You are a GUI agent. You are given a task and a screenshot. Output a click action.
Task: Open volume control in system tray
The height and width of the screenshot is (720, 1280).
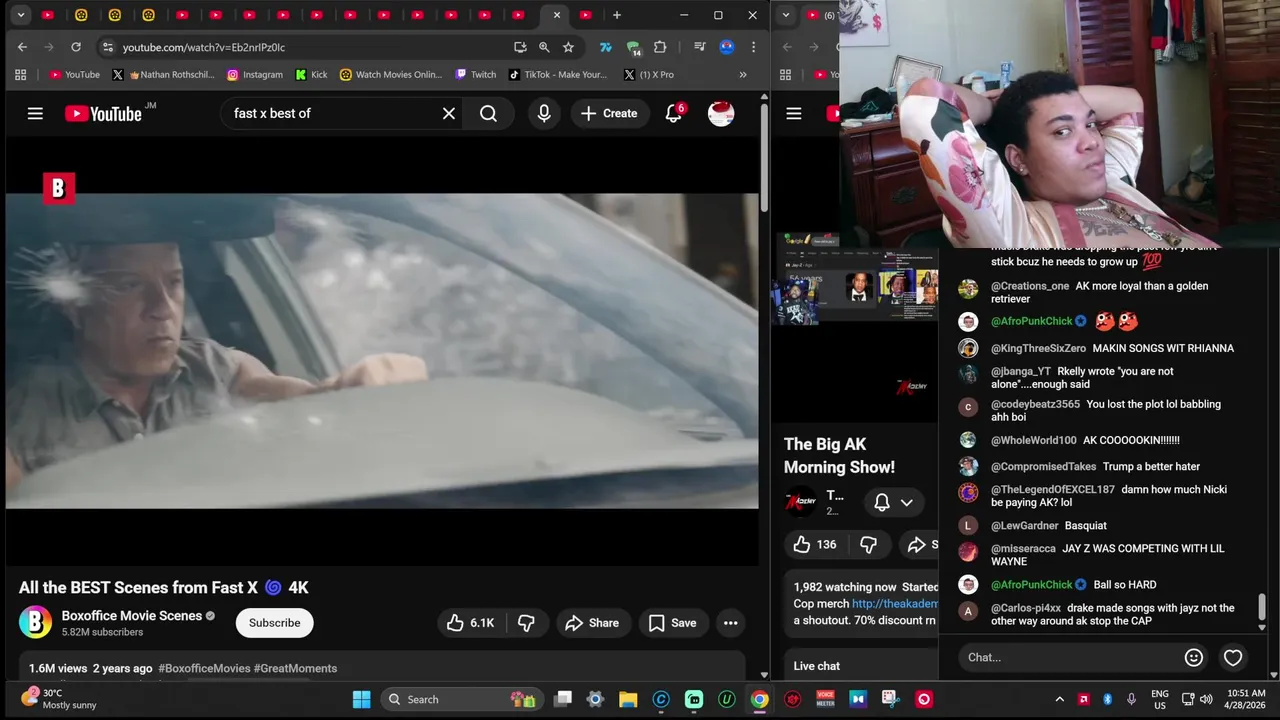[x=1206, y=699]
